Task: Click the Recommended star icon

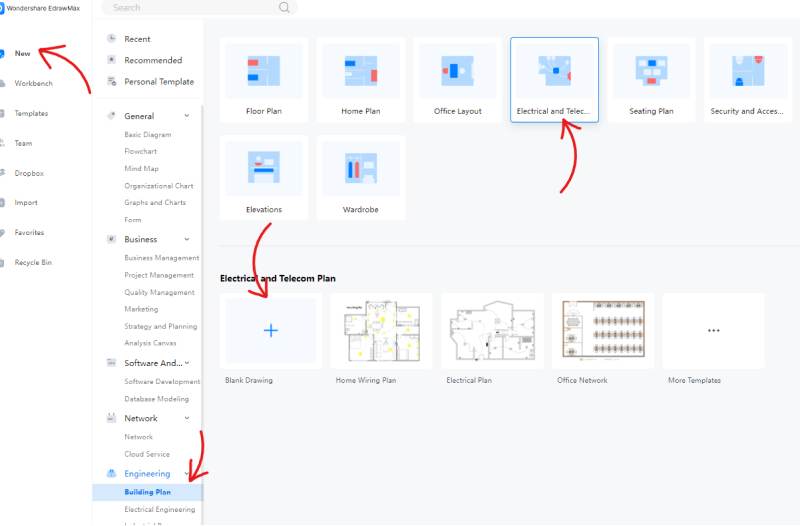Action: coord(111,60)
